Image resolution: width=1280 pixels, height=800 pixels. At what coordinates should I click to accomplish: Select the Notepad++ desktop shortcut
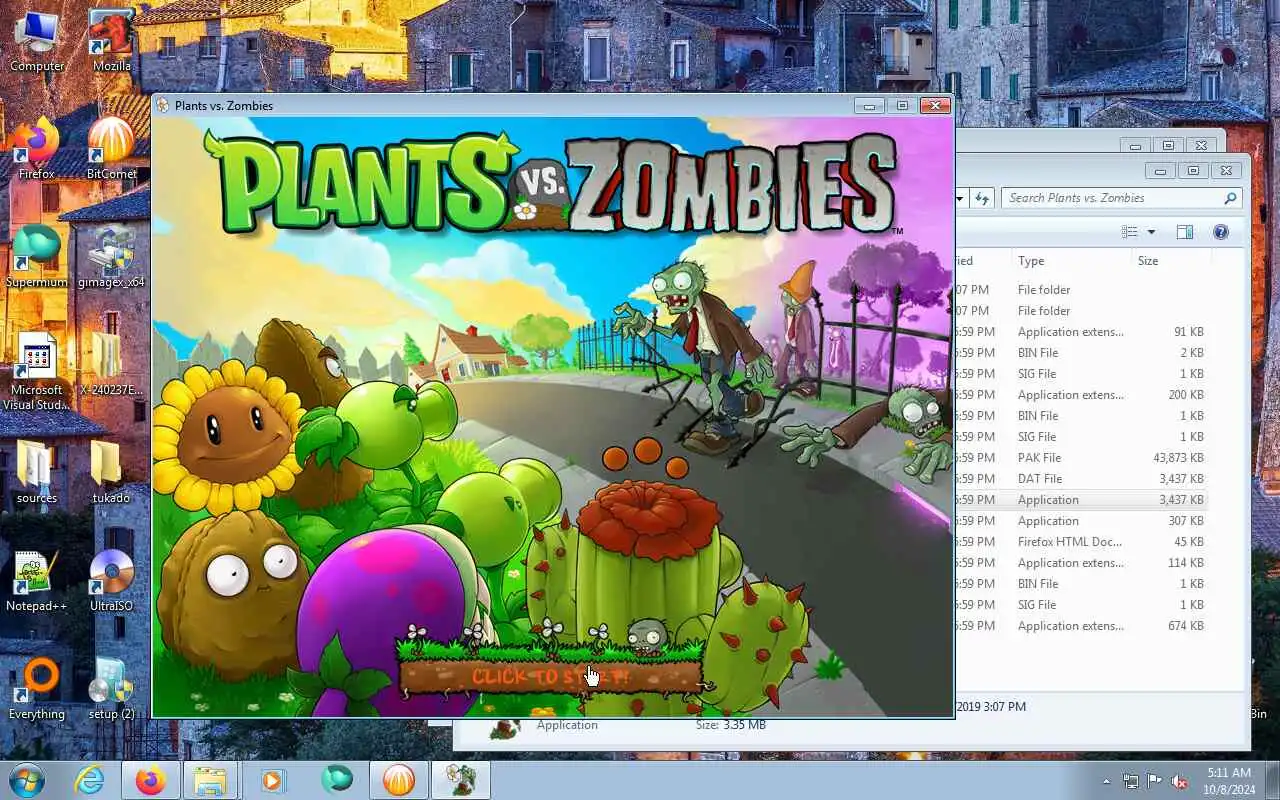37,581
